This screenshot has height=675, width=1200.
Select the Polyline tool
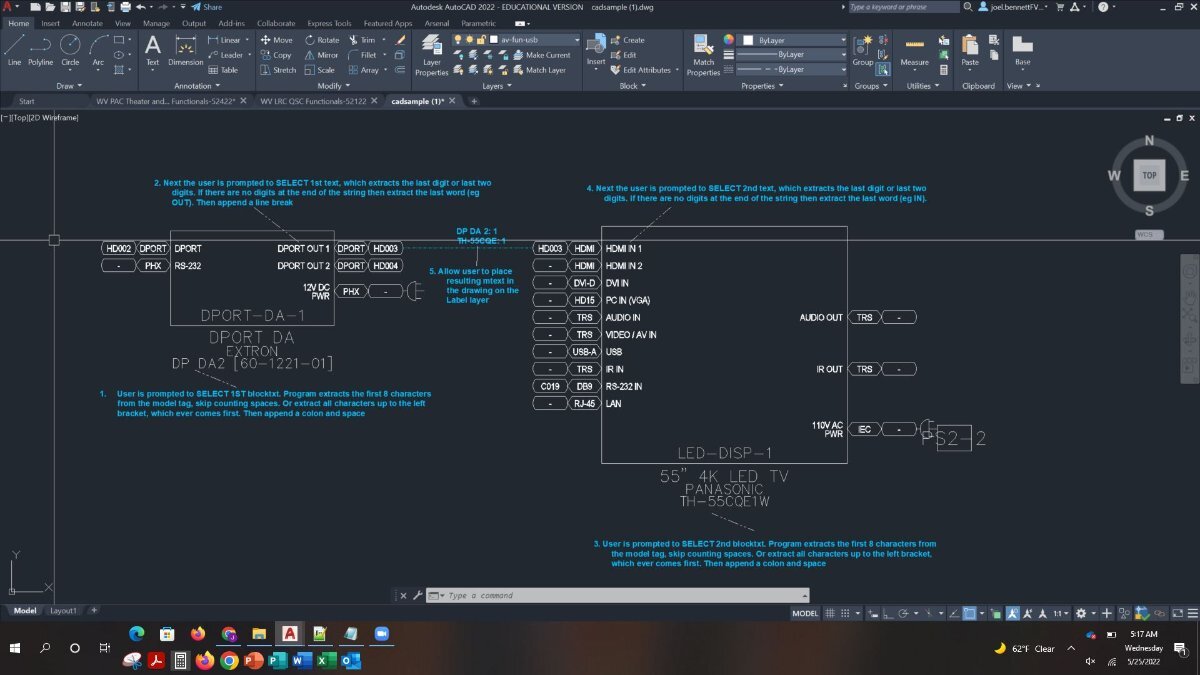(41, 47)
